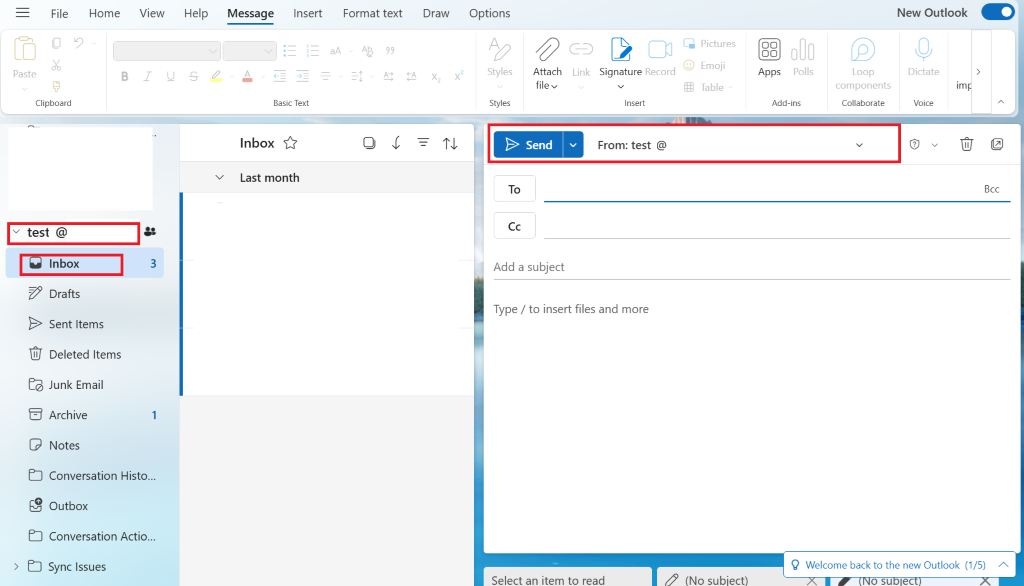Switch to the View tab
The image size is (1024, 586).
click(x=152, y=13)
